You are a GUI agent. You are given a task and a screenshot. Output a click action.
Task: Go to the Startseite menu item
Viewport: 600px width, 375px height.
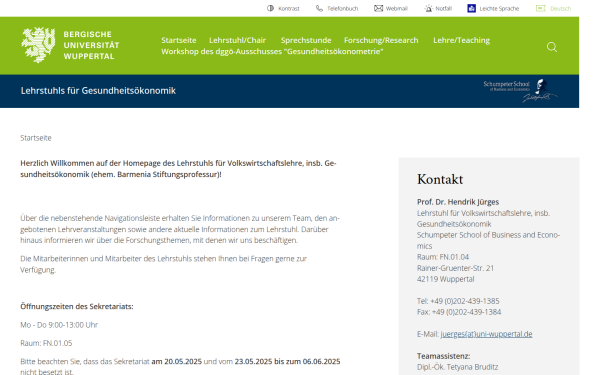(179, 40)
